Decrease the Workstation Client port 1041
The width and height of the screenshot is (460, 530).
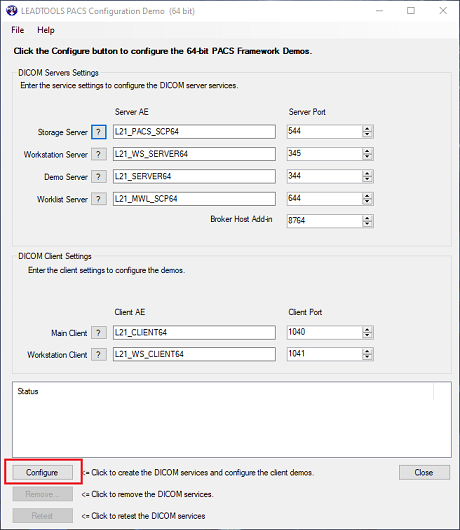point(367,357)
